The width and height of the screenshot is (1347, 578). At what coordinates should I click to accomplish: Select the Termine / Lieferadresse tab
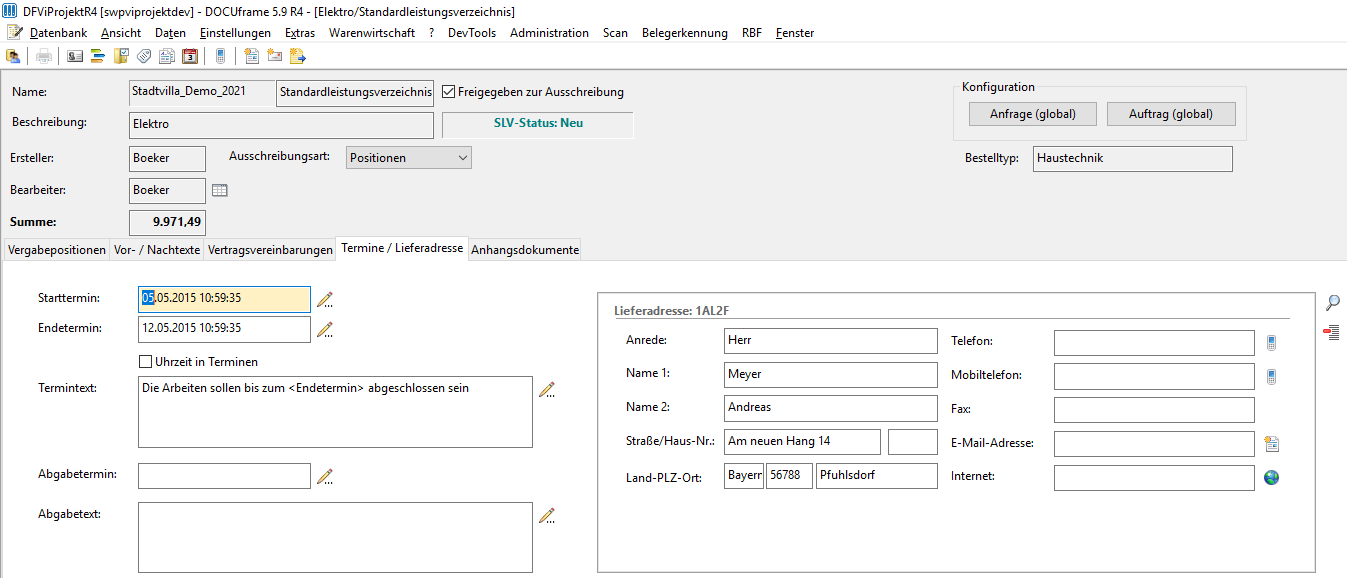point(402,248)
